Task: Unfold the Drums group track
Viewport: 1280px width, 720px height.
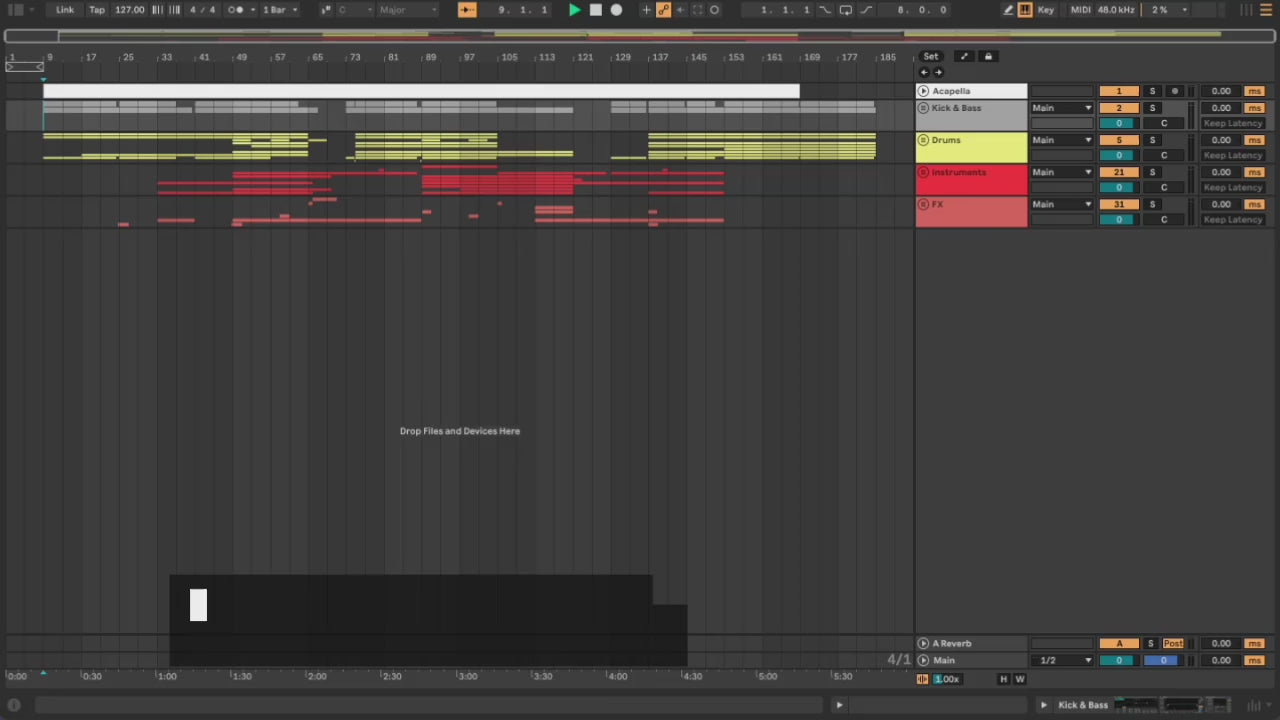Action: point(923,140)
